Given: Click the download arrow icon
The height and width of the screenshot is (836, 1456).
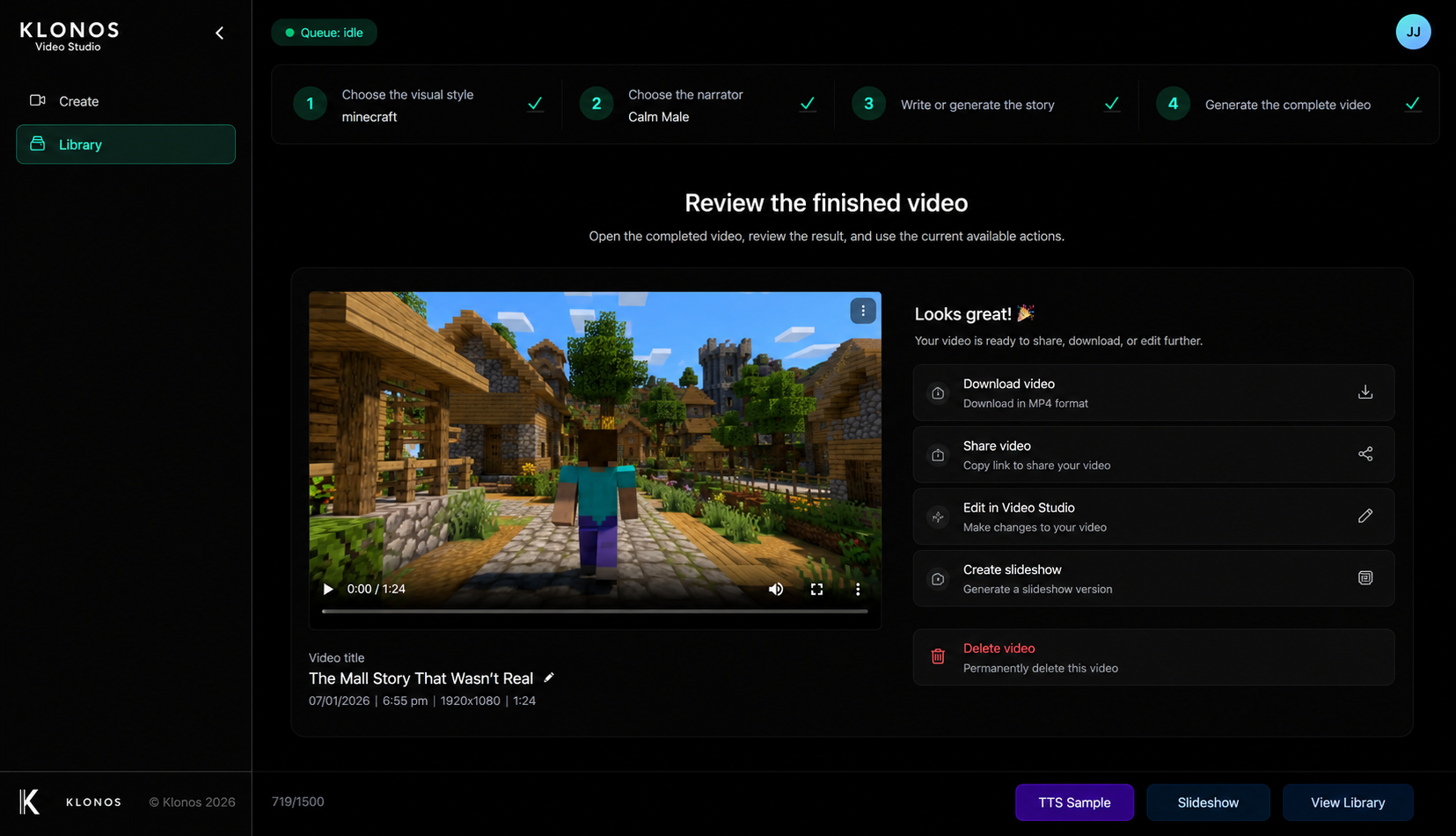Looking at the screenshot, I should pyautogui.click(x=1365, y=392).
